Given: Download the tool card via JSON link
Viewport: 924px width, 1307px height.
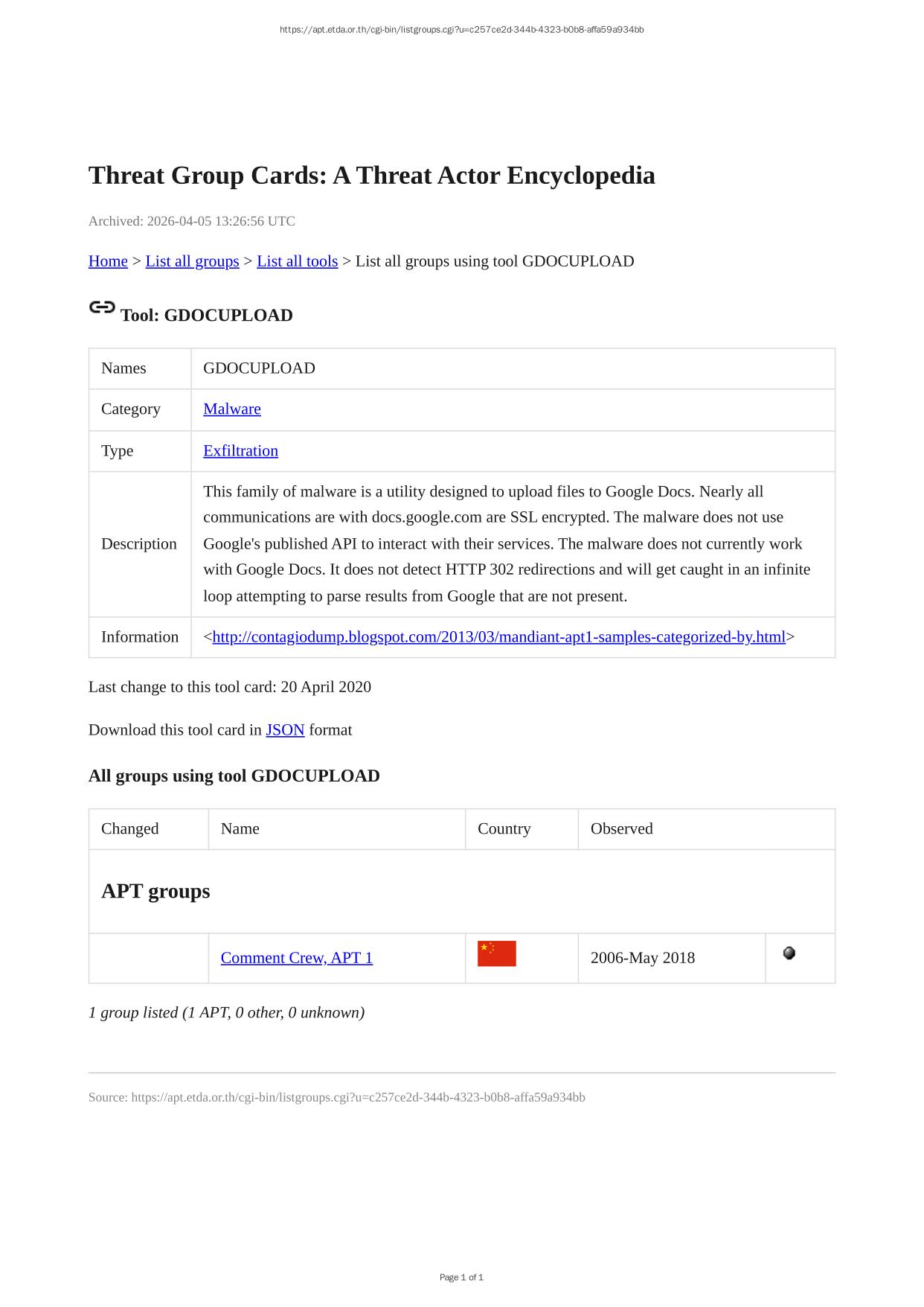Looking at the screenshot, I should [285, 729].
